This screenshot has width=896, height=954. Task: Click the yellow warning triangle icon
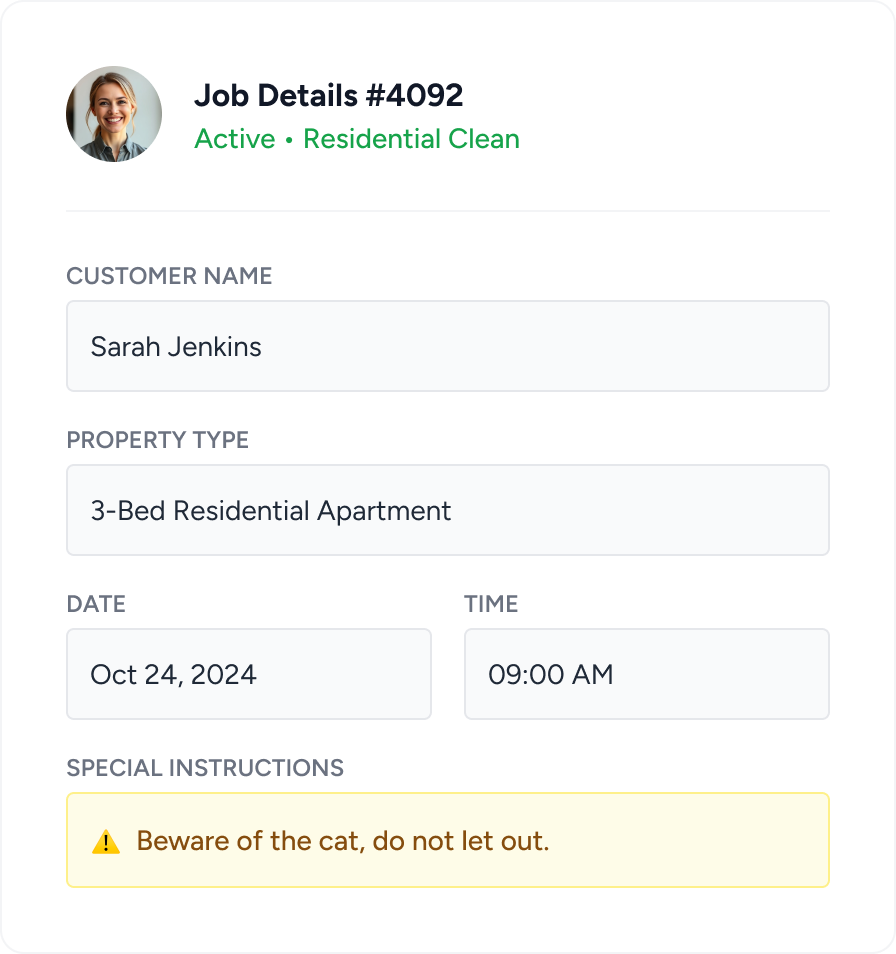(x=106, y=842)
